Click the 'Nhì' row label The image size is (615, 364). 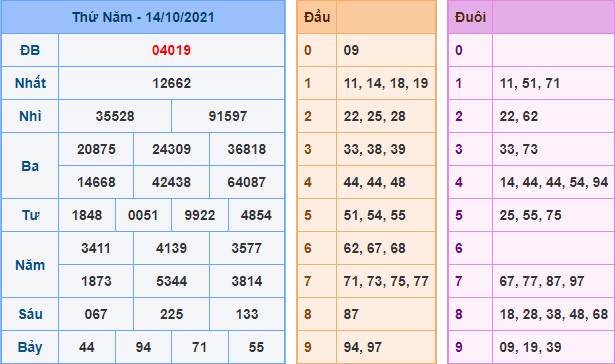click(30, 116)
